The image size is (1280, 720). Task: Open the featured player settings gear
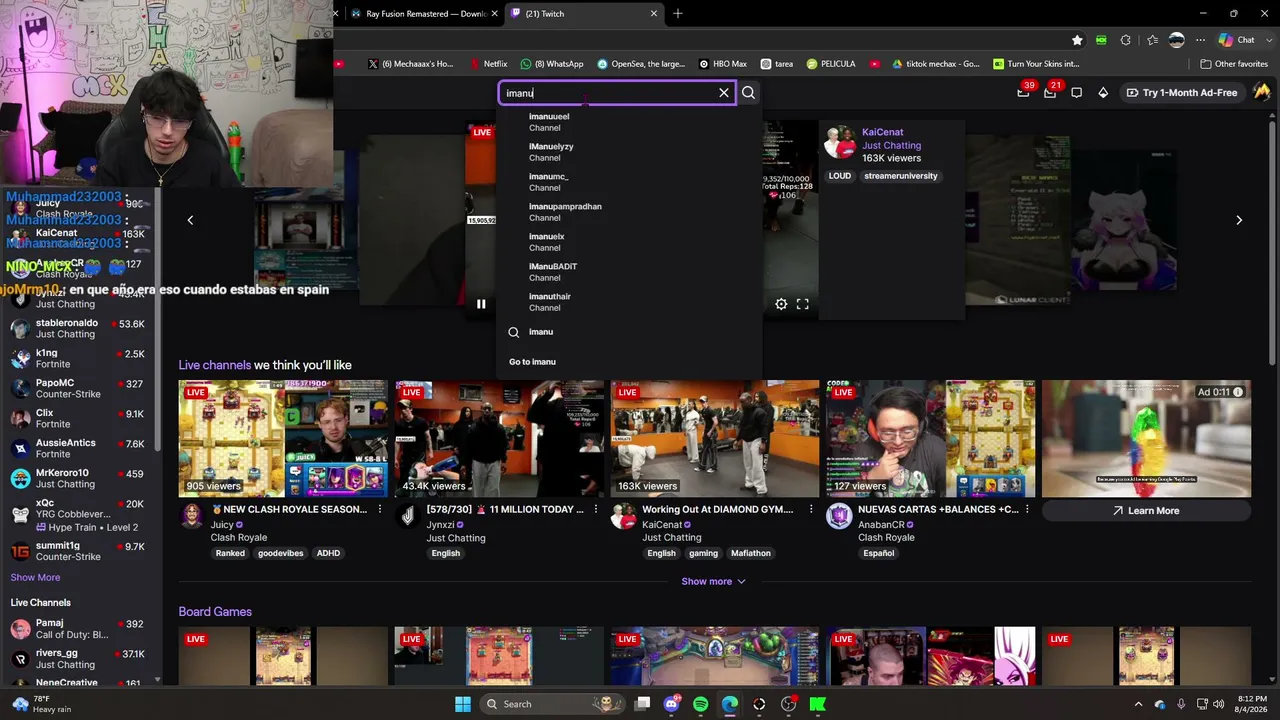(x=781, y=304)
